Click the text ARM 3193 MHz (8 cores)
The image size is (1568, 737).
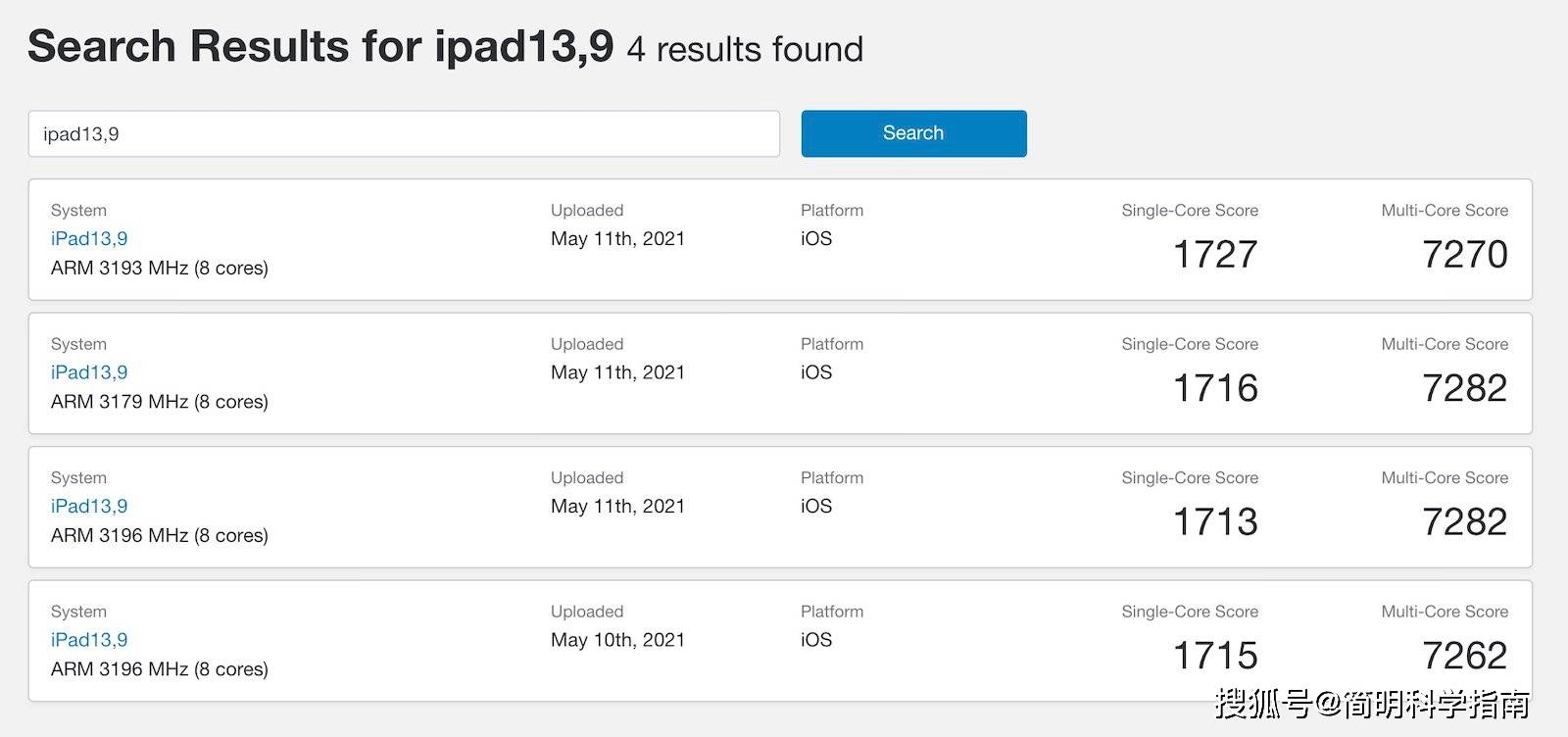pyautogui.click(x=160, y=269)
